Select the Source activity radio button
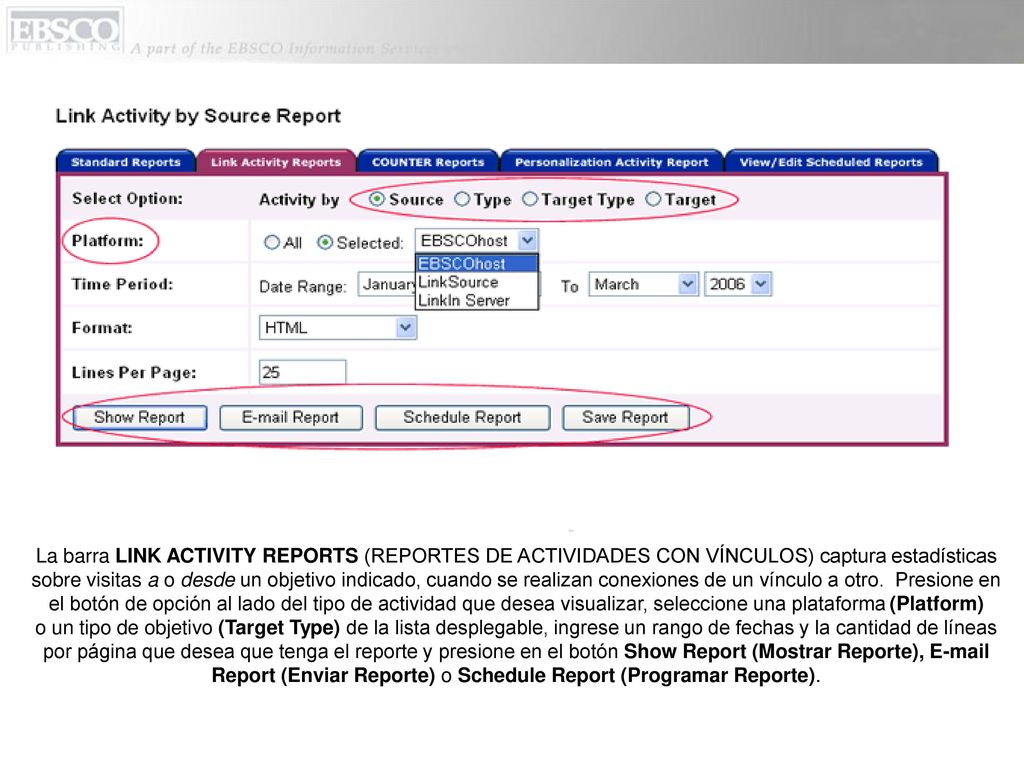Screen dimensions: 1024x768 point(377,199)
